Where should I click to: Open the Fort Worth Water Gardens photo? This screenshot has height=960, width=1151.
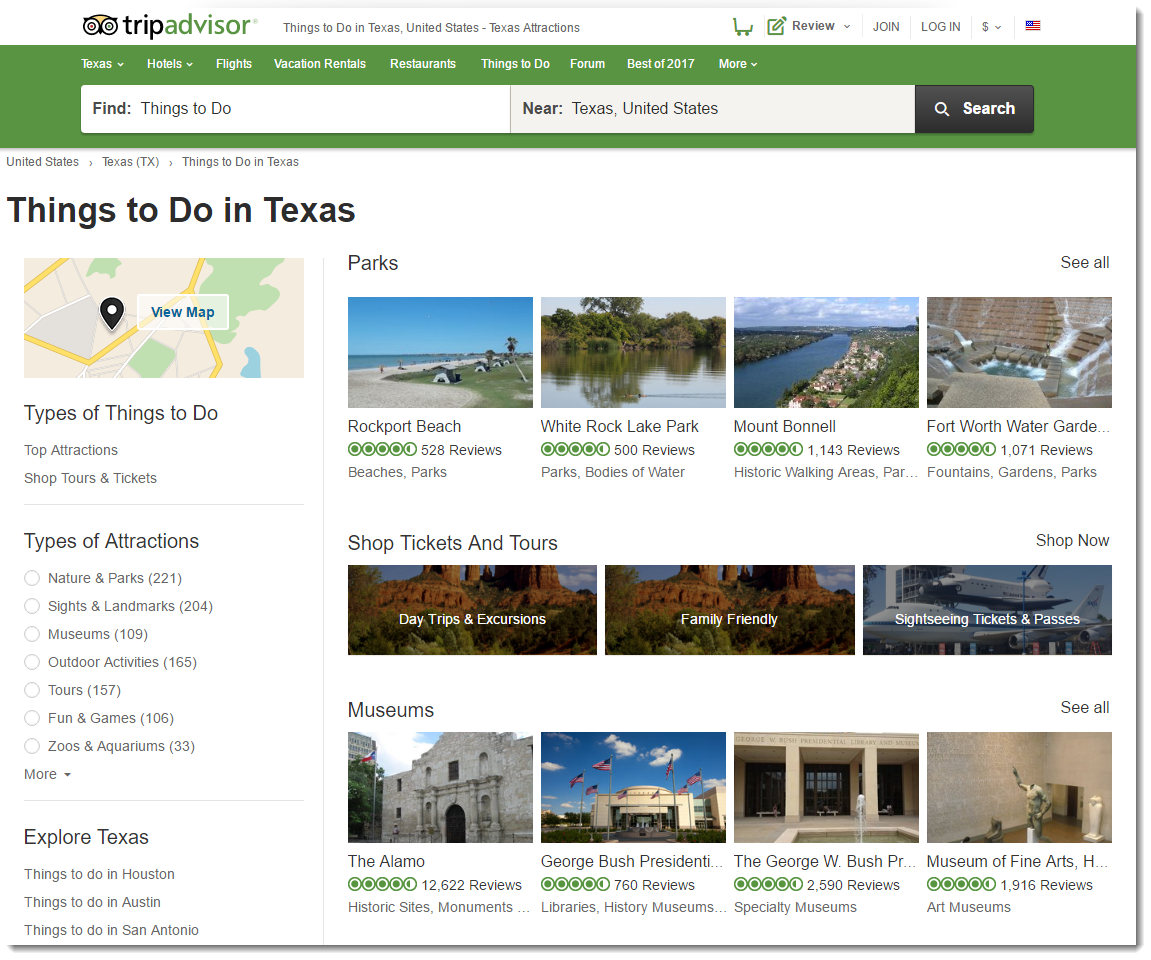[1020, 352]
